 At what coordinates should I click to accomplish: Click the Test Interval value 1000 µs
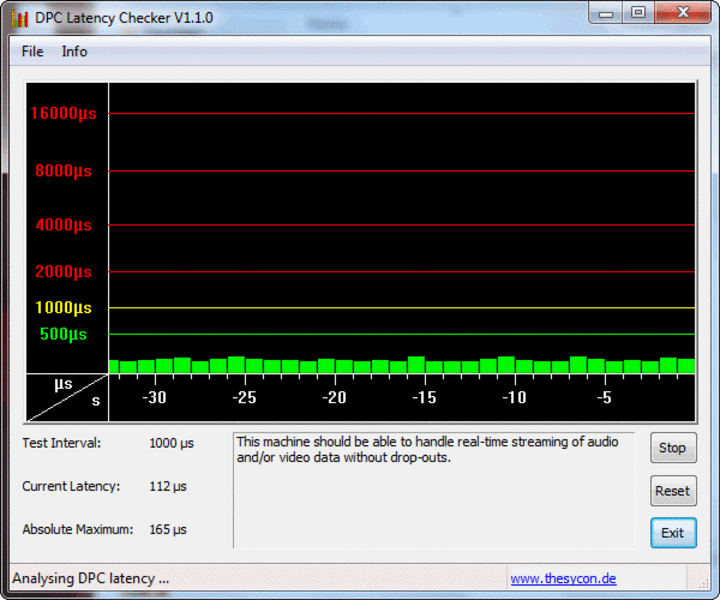(x=171, y=443)
